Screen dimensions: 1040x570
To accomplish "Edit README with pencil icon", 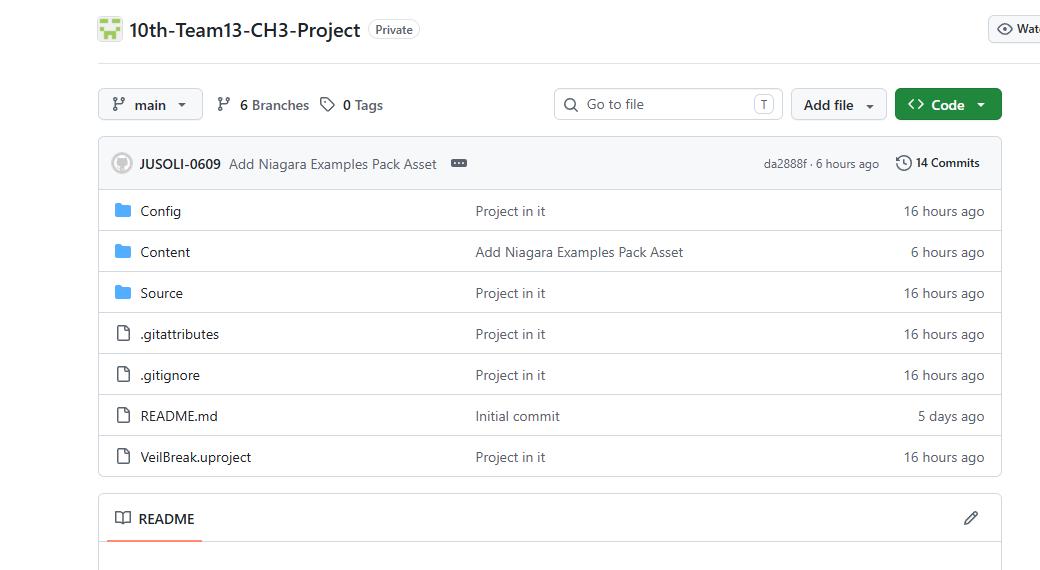I will click(971, 518).
